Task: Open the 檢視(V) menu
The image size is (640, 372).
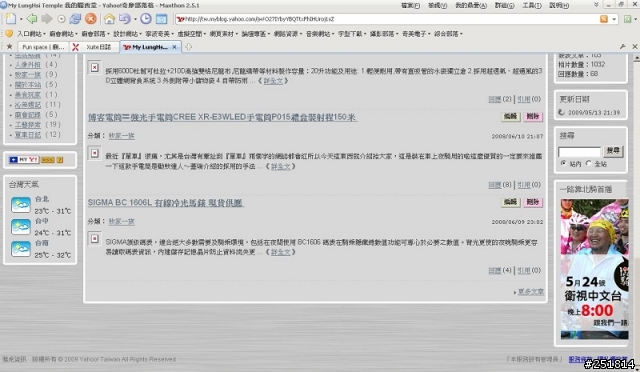Action: pos(437,5)
